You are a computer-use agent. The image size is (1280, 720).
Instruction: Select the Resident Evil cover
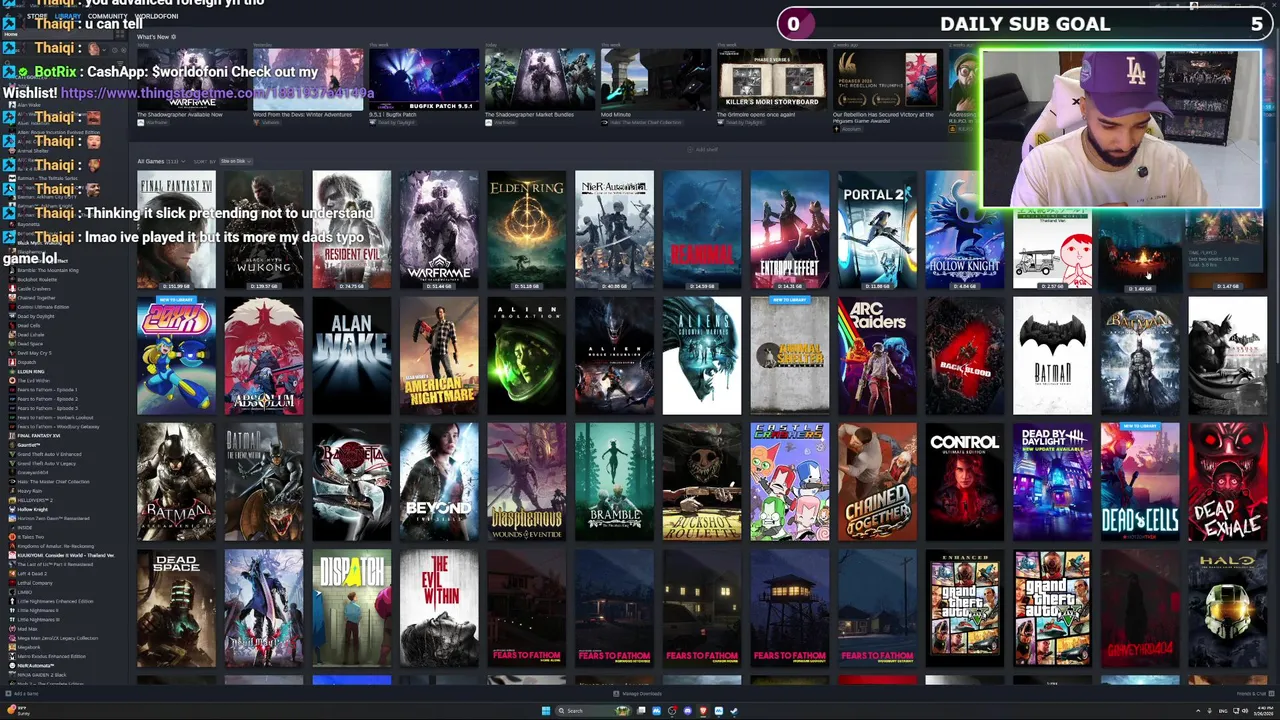tap(351, 229)
